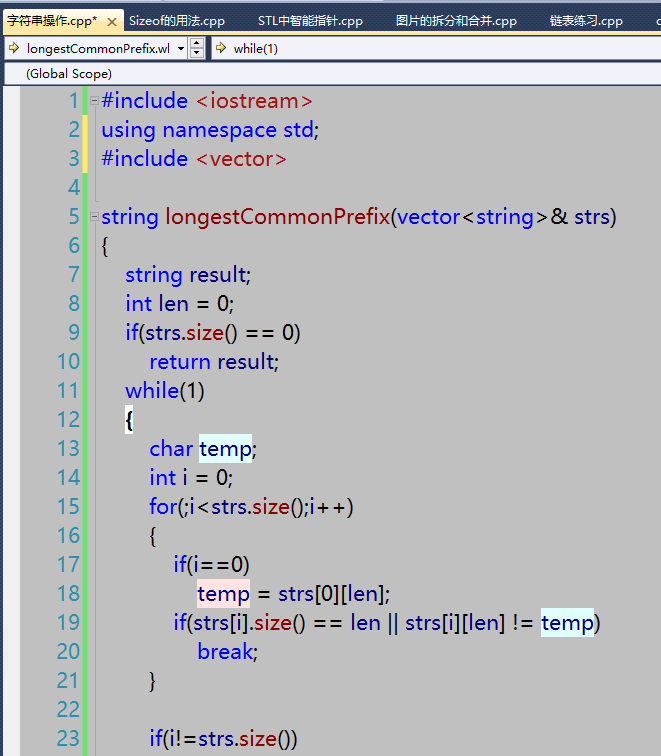Click the breakpoint margin beside line 6

point(12,246)
